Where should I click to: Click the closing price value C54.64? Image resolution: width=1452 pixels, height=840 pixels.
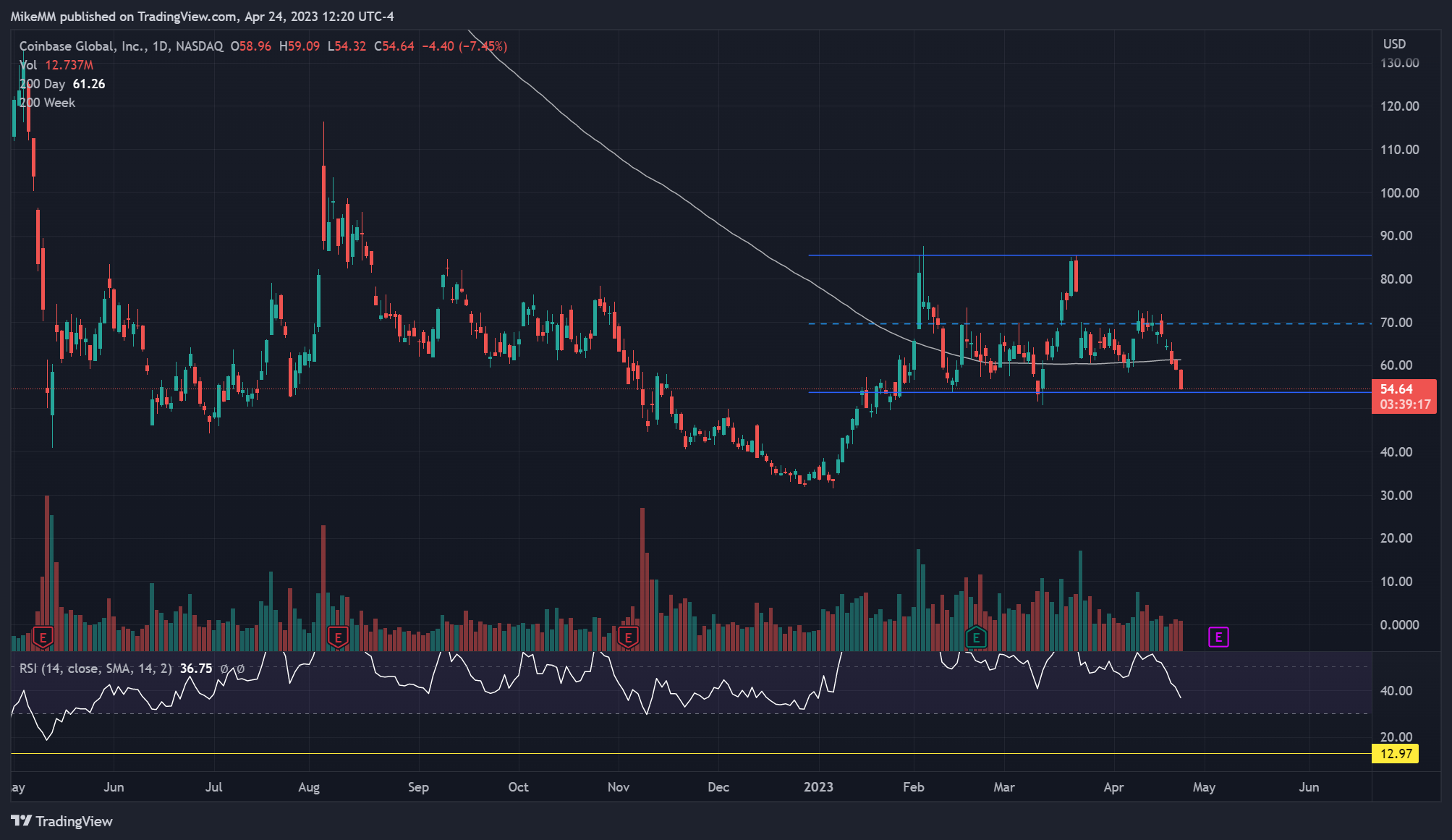pos(394,46)
